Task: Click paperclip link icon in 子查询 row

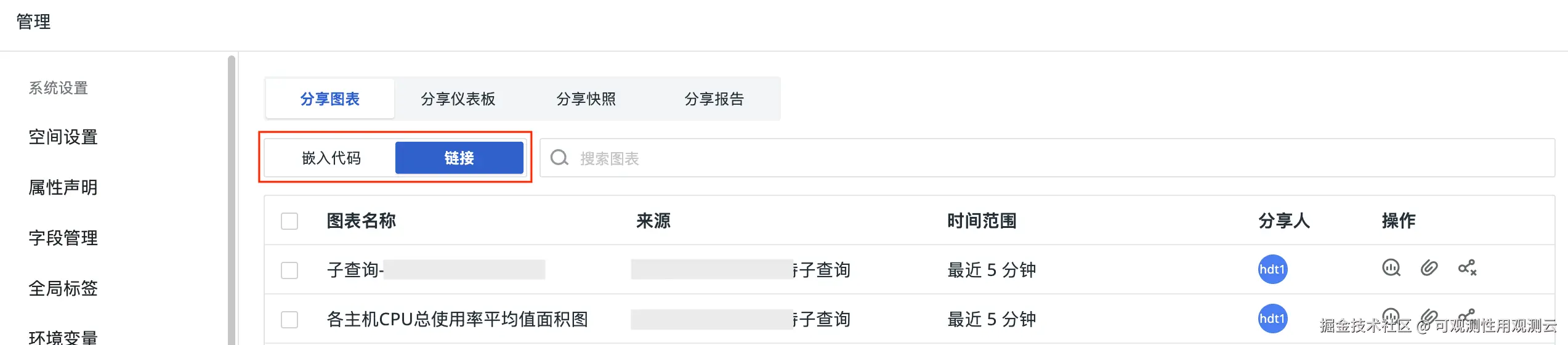Action: (1429, 268)
